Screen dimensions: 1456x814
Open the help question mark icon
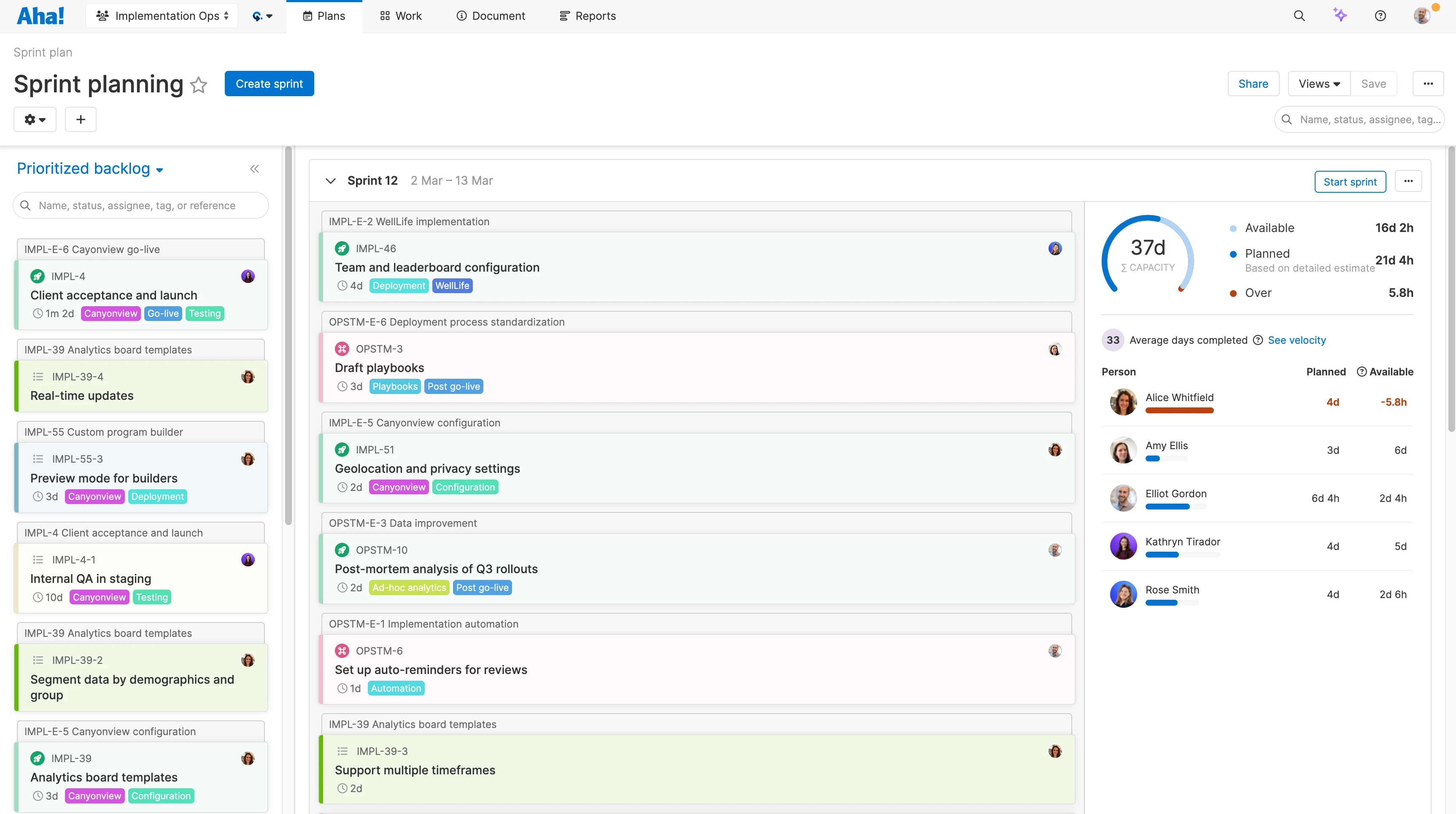click(1380, 15)
